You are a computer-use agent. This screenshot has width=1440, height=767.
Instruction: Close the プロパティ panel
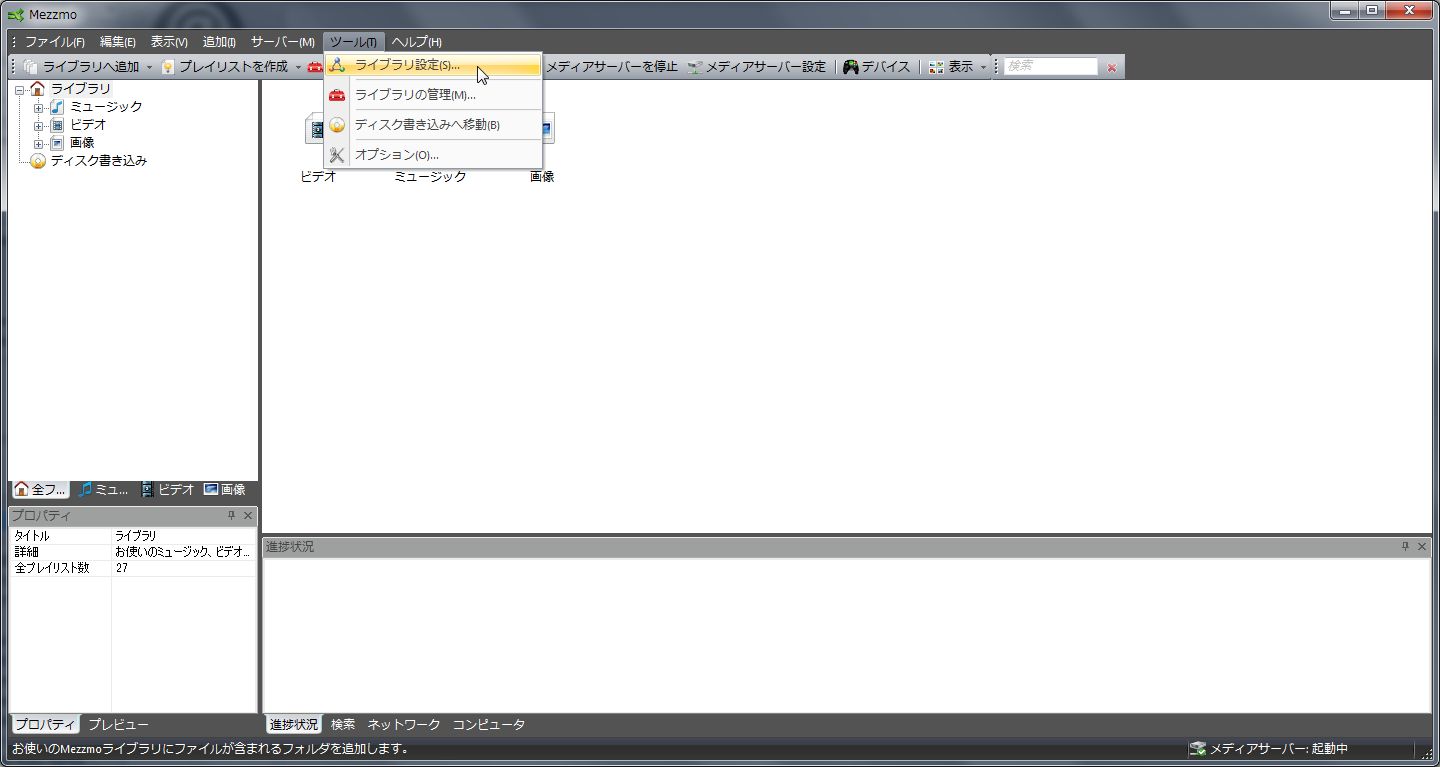pyautogui.click(x=248, y=516)
